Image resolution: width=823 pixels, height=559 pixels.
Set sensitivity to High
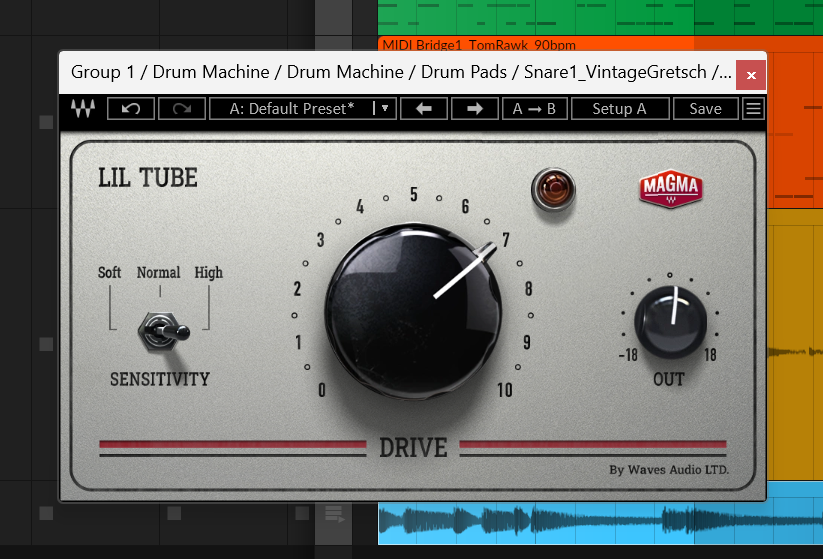click(x=208, y=273)
